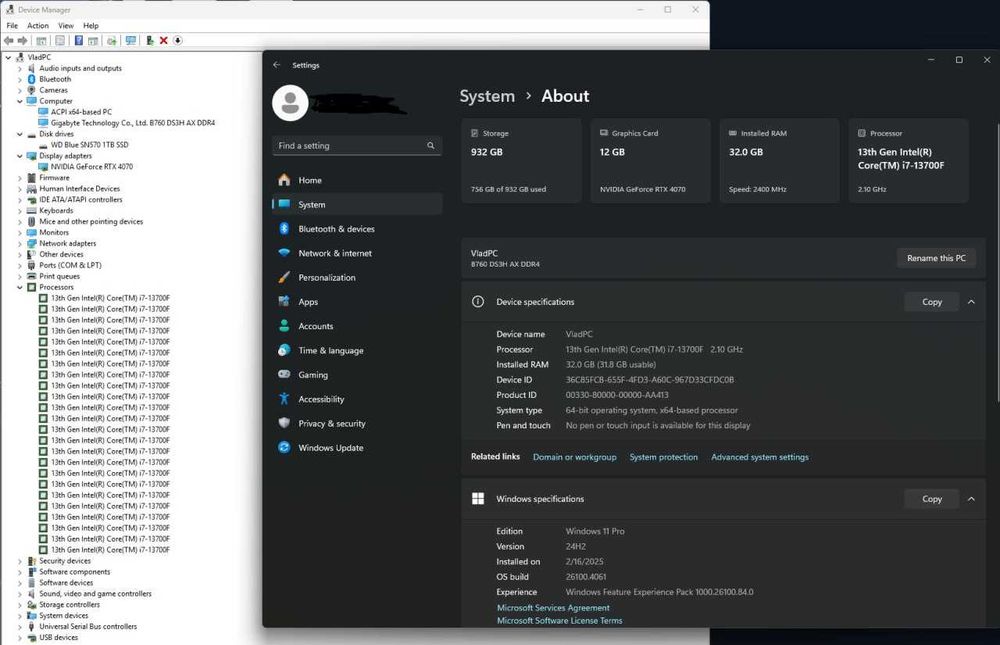1000x645 pixels.
Task: Collapse Disk drives node in device tree
Action: point(20,134)
